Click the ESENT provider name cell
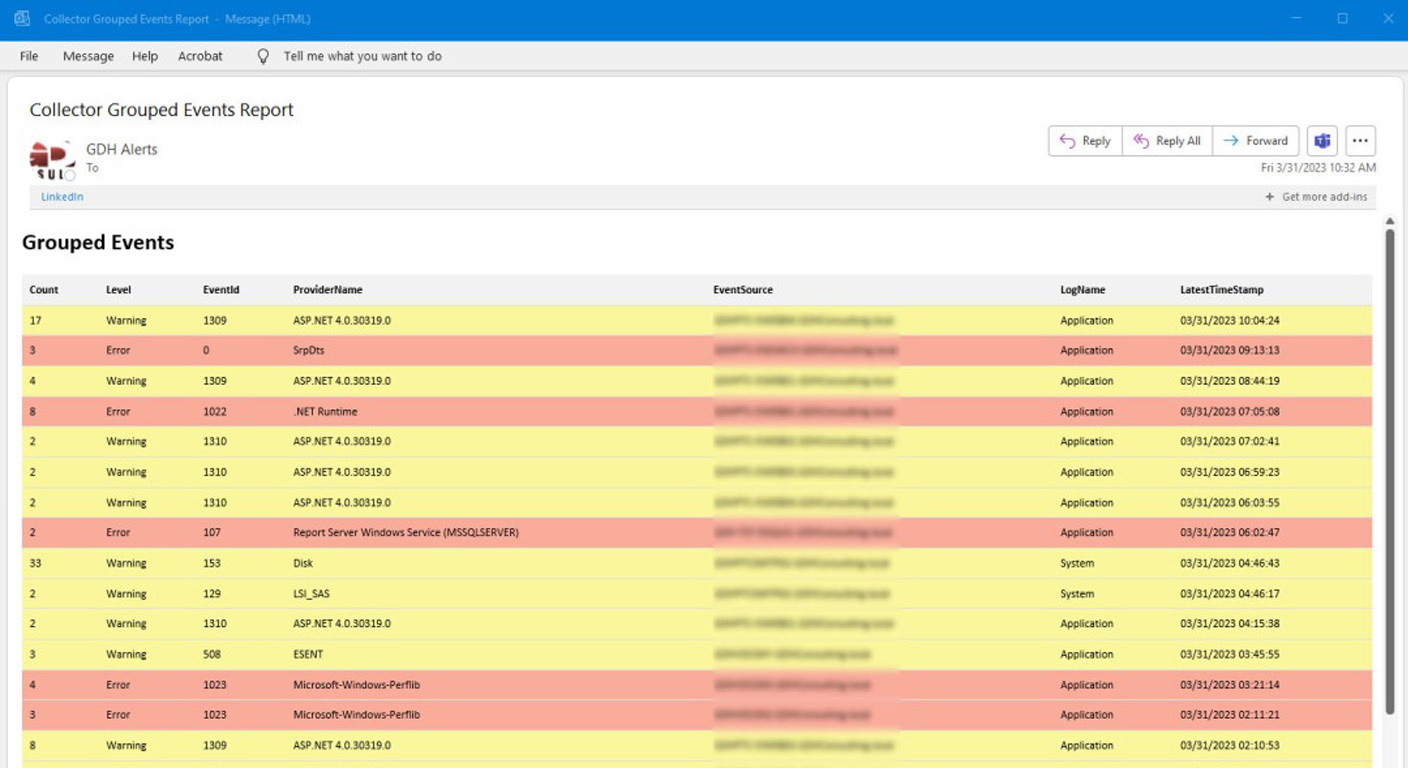The width and height of the screenshot is (1408, 768). (x=309, y=654)
